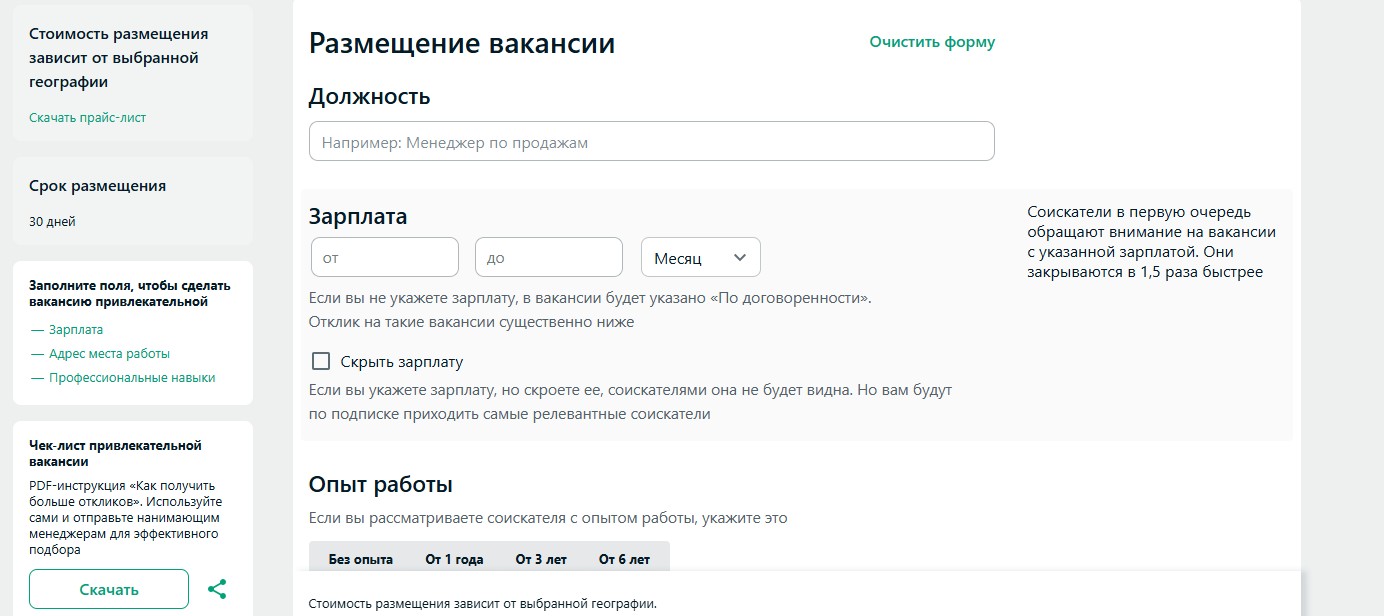Choose the От 6 лет experience option
The image size is (1384, 616).
[624, 559]
